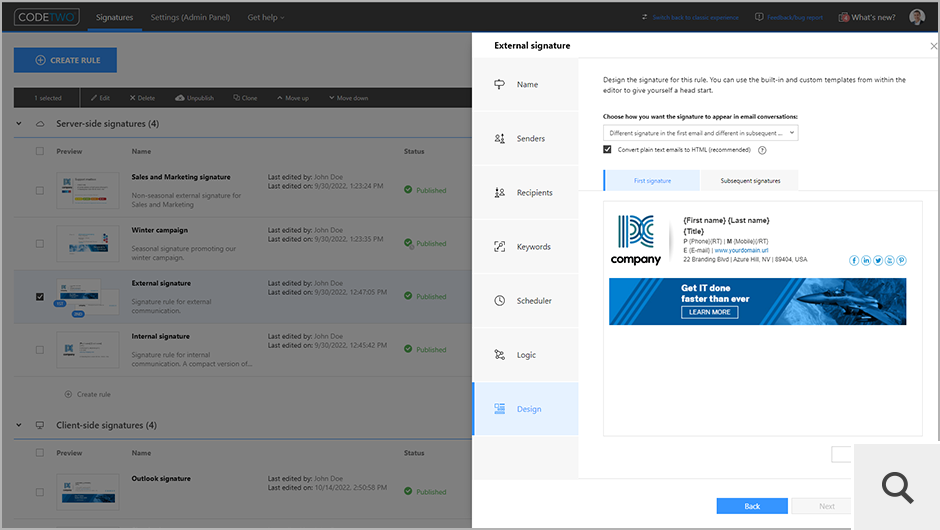Click the monitor icon for Client-side signatures
940x530 pixels.
pos(40,425)
